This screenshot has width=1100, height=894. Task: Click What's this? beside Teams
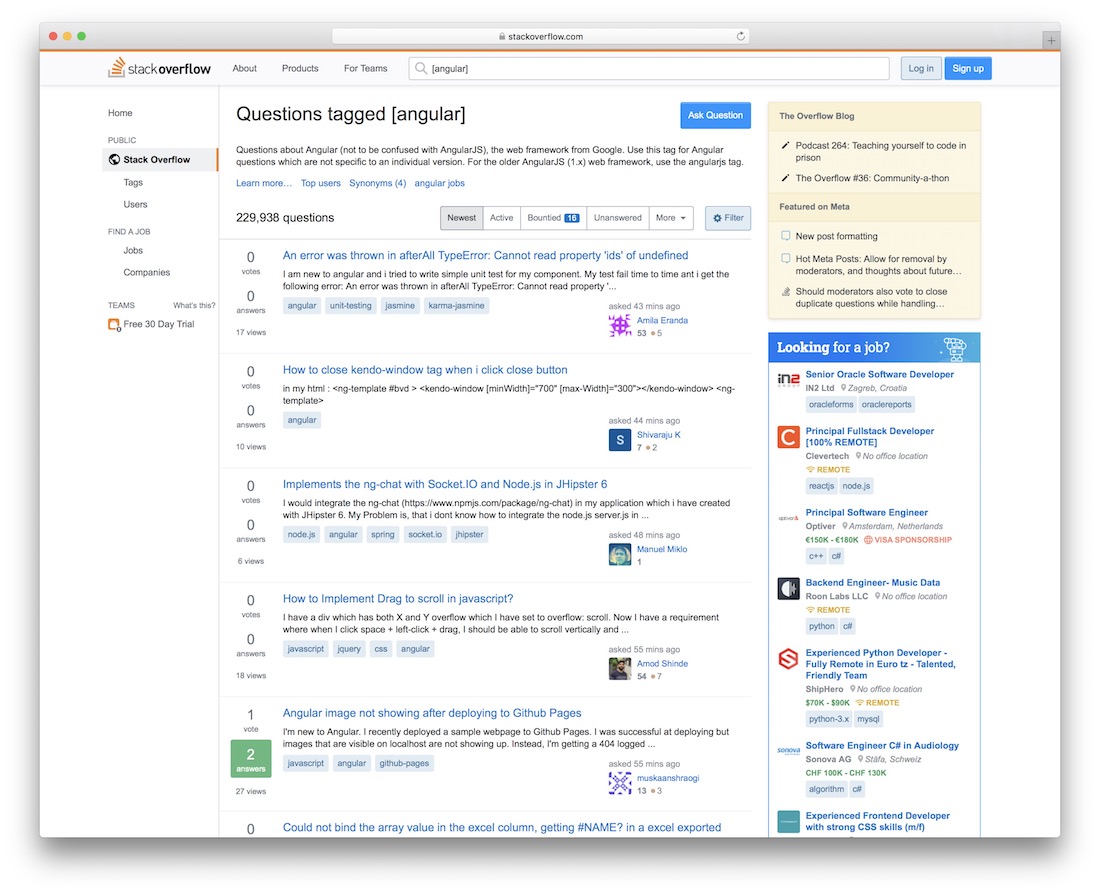click(x=194, y=305)
